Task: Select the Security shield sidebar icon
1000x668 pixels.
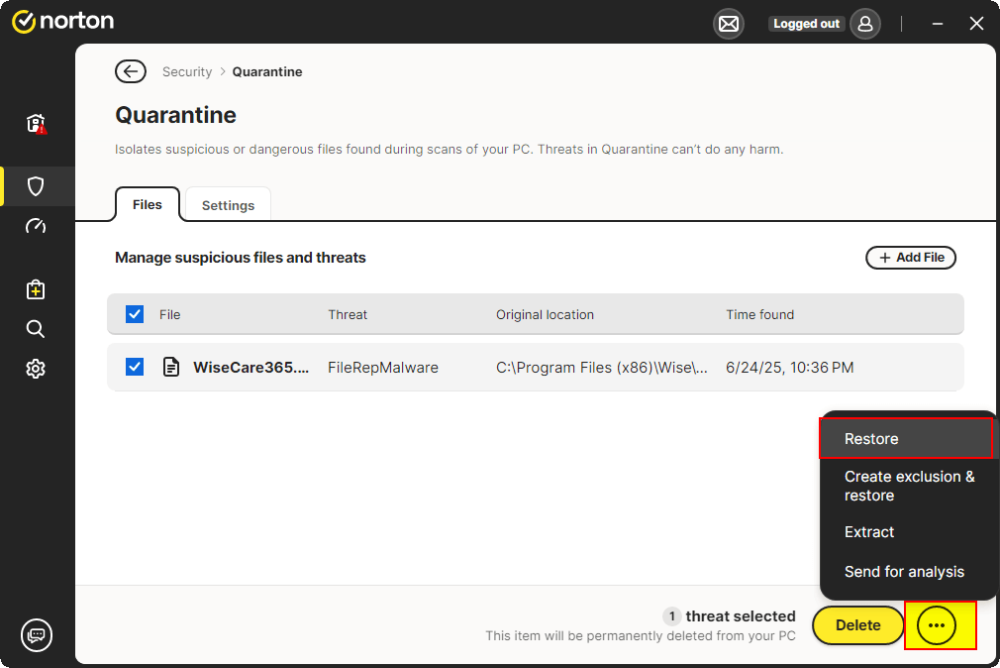Action: (x=36, y=186)
